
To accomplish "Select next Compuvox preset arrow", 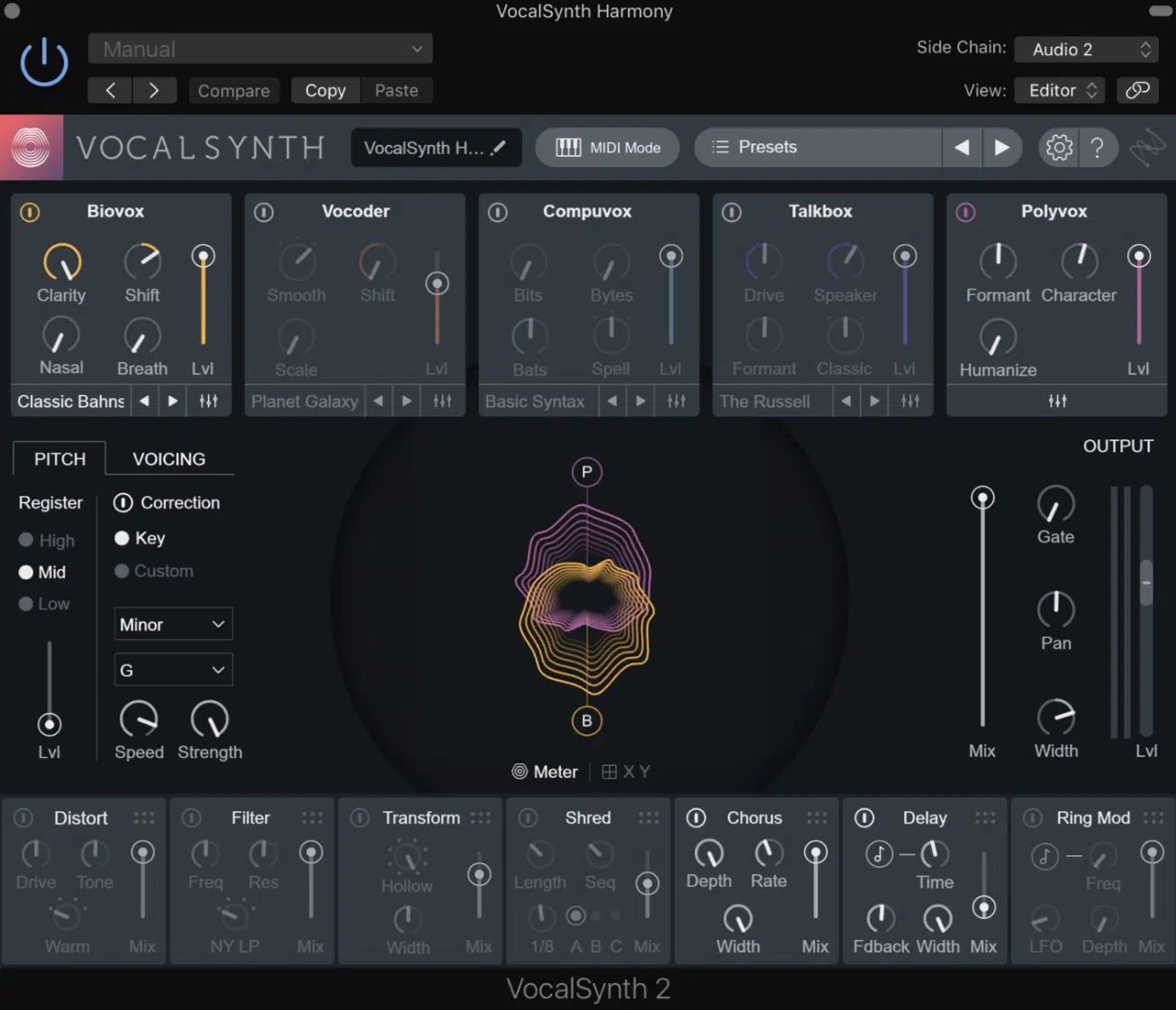I will (641, 401).
